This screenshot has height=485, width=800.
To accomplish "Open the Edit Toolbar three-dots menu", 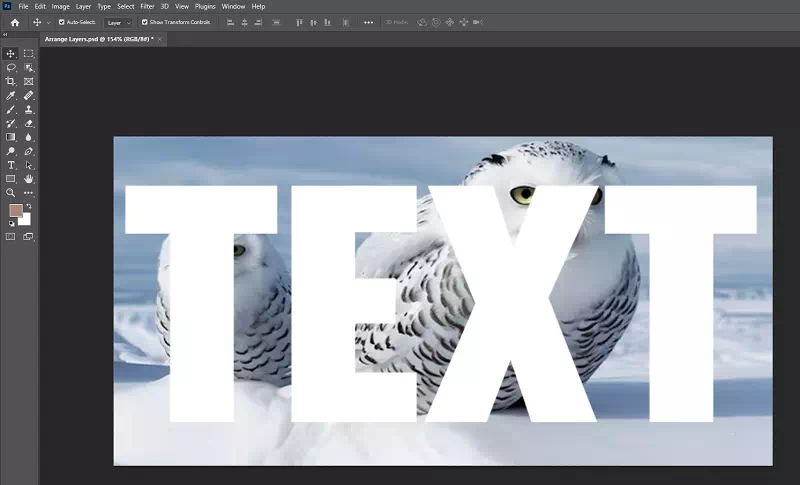I will pyautogui.click(x=29, y=193).
